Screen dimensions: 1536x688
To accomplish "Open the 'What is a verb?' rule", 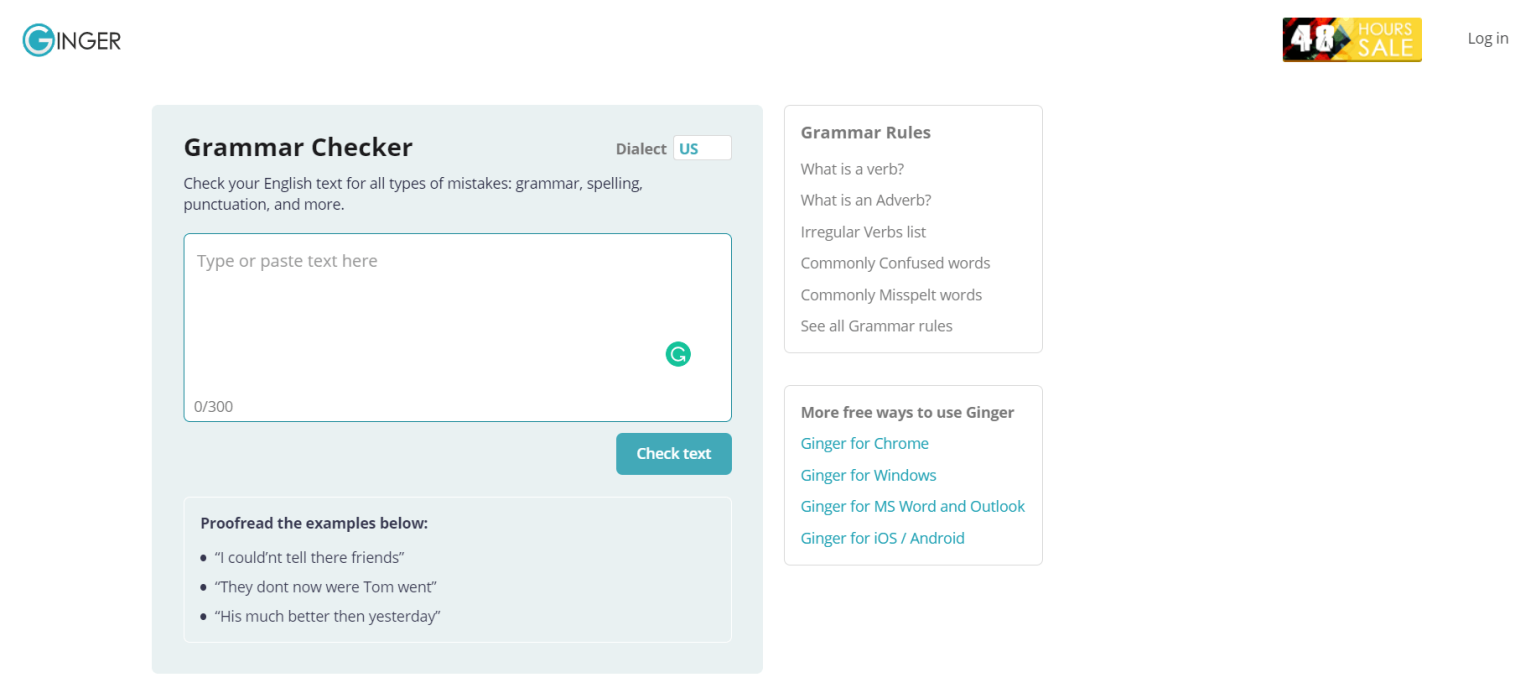I will [x=852, y=169].
